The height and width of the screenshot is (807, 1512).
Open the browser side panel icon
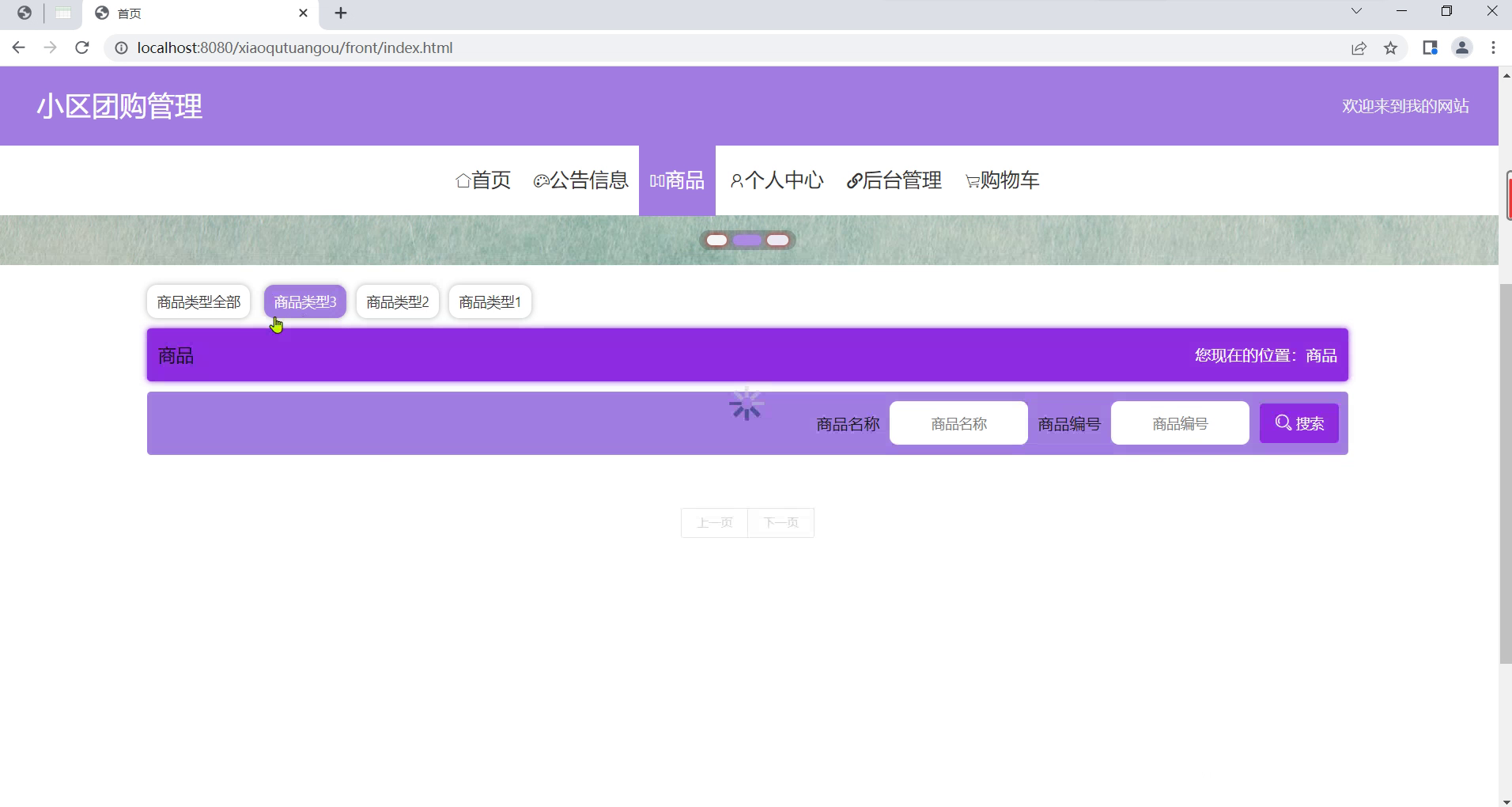click(x=1429, y=48)
